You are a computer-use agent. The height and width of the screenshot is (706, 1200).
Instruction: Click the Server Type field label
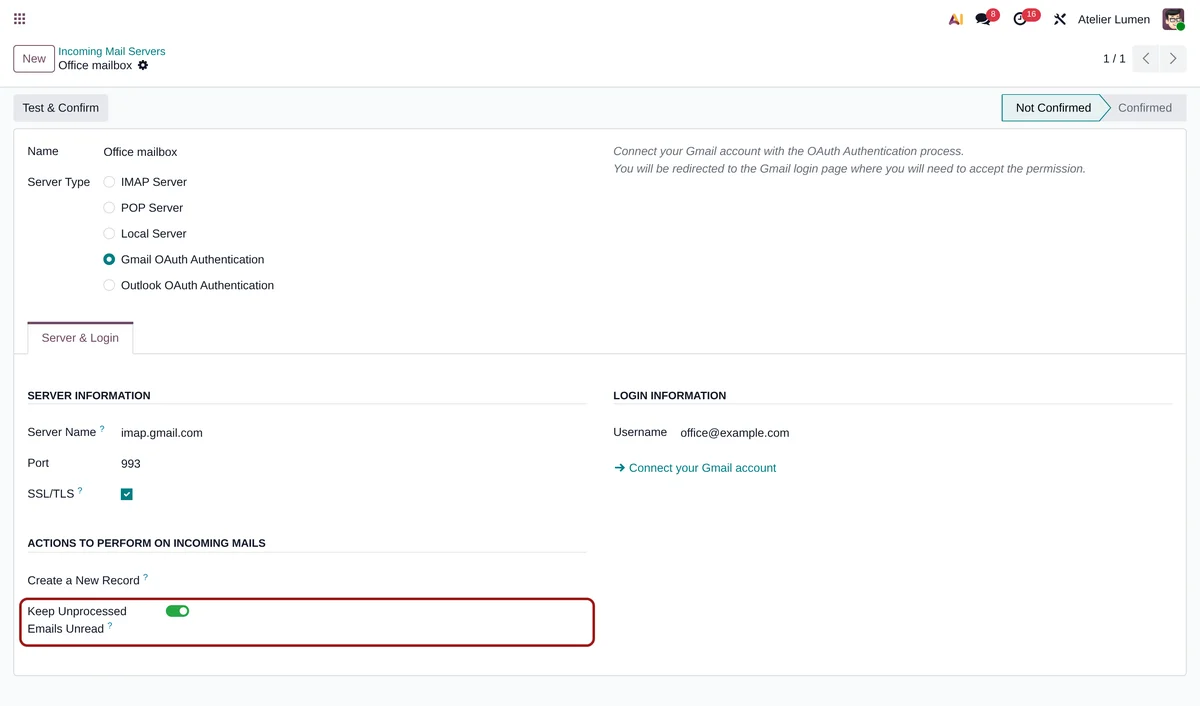59,182
